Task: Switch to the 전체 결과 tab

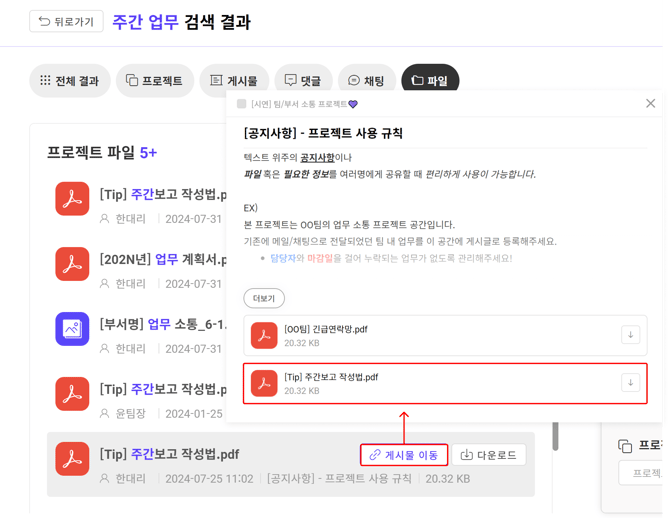Action: click(69, 81)
